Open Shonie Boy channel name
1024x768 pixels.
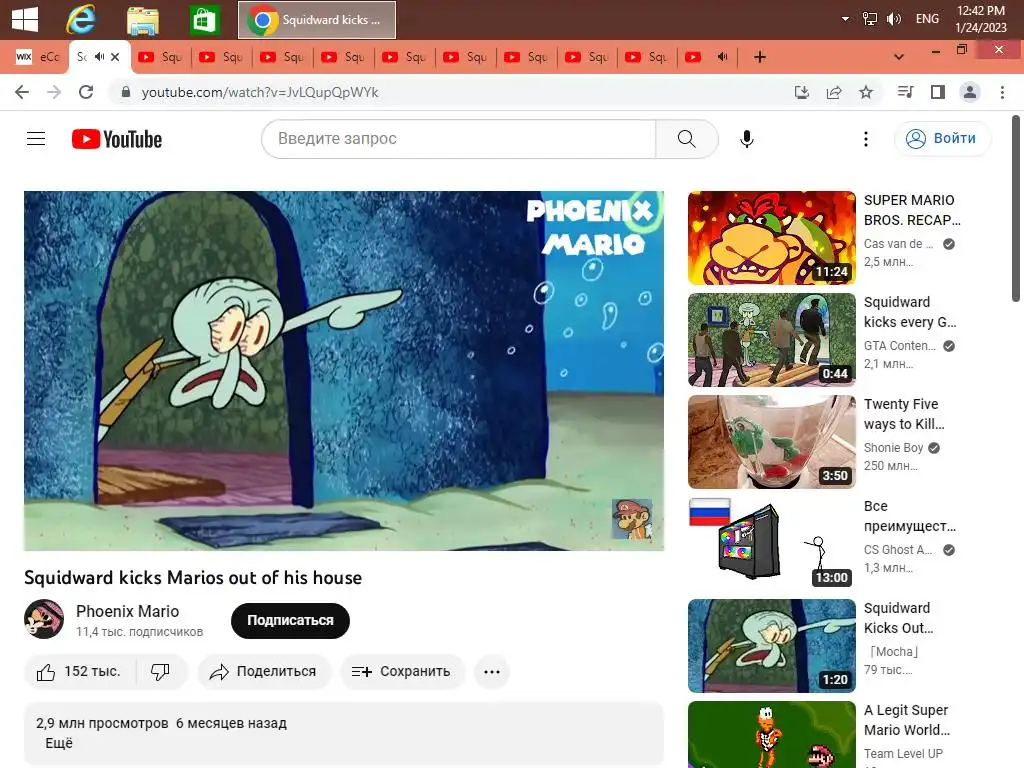(893, 447)
